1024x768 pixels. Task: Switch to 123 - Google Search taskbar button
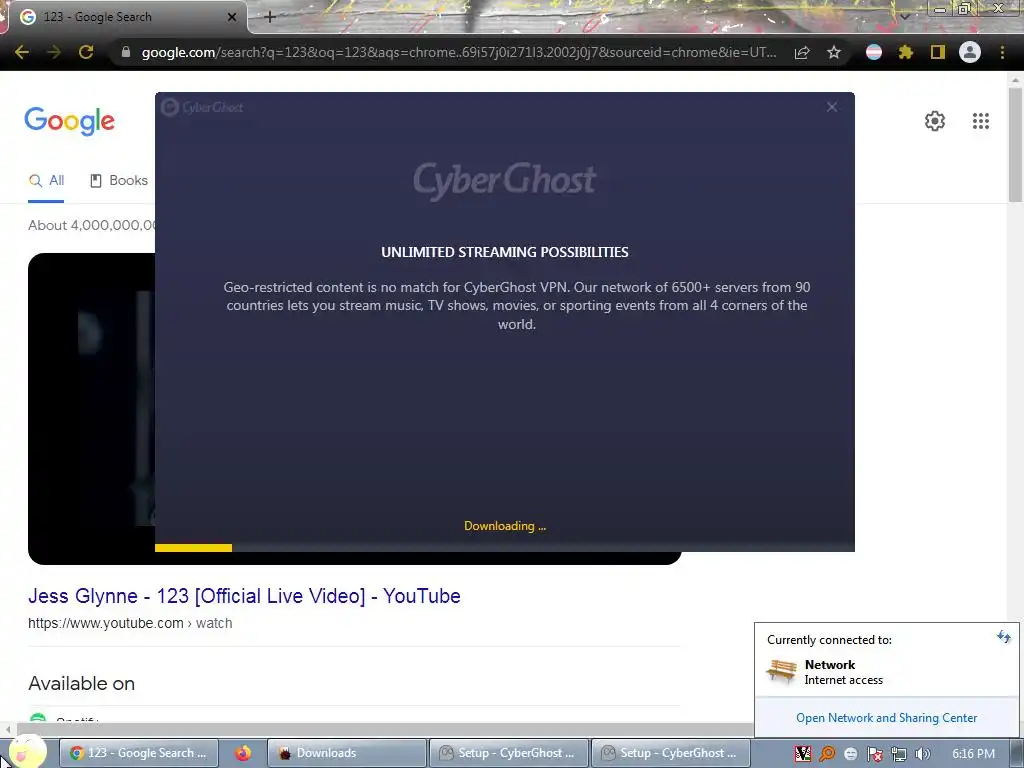pos(140,753)
